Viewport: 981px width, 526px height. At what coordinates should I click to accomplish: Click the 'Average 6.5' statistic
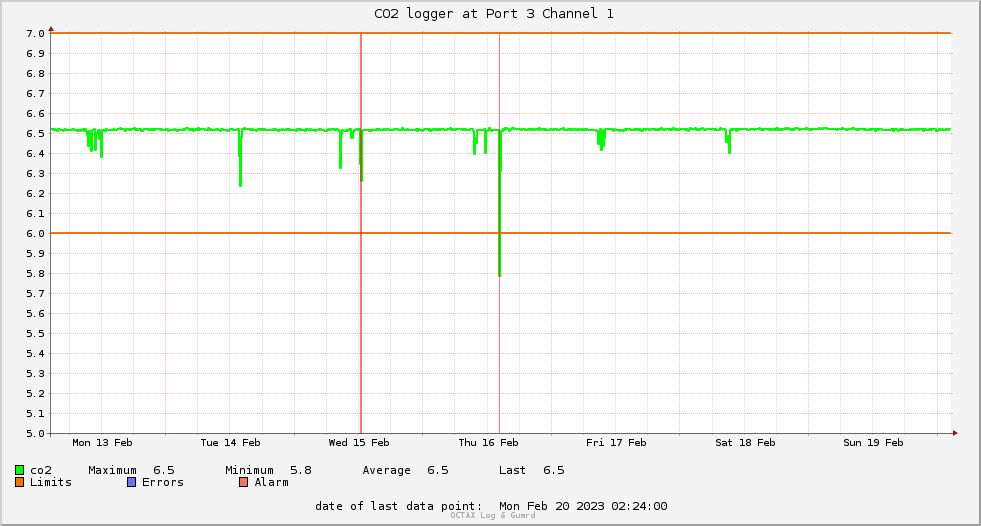[405, 470]
